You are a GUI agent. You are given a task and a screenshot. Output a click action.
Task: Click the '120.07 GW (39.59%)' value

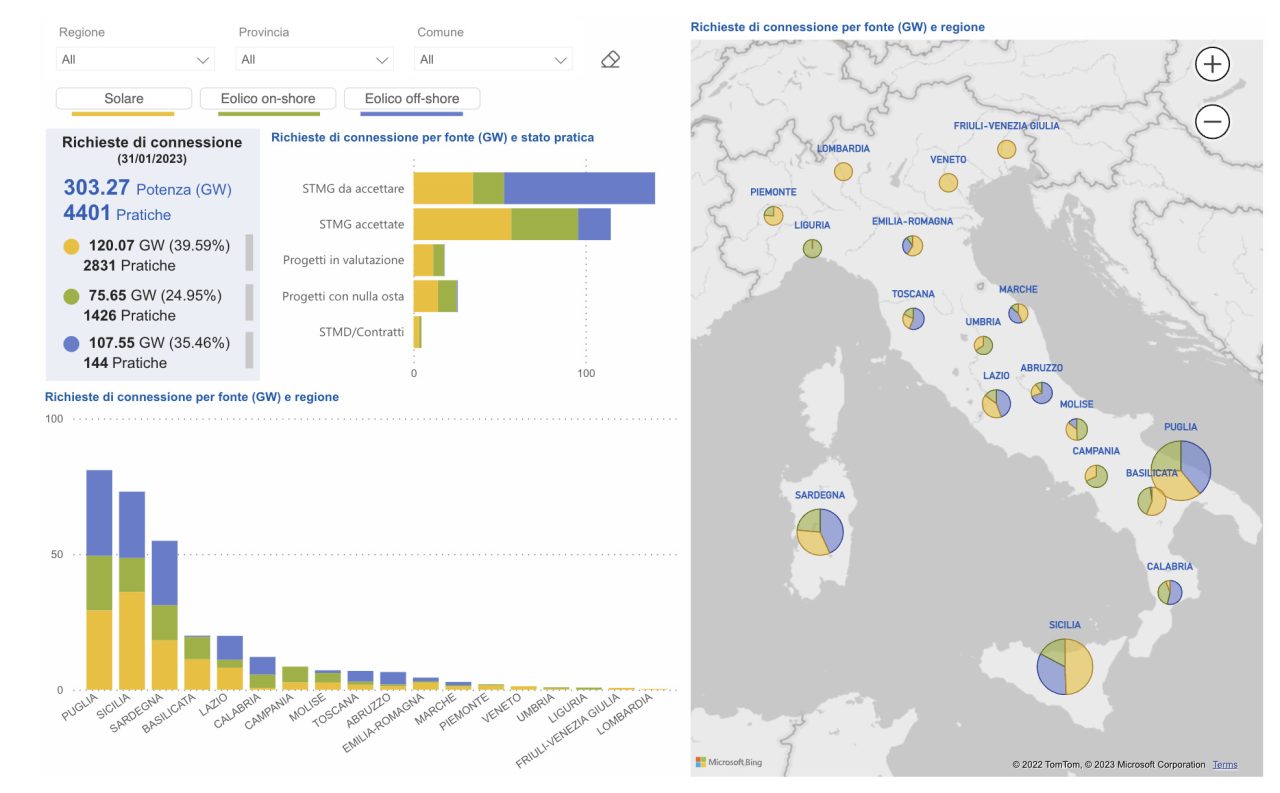pyautogui.click(x=159, y=245)
